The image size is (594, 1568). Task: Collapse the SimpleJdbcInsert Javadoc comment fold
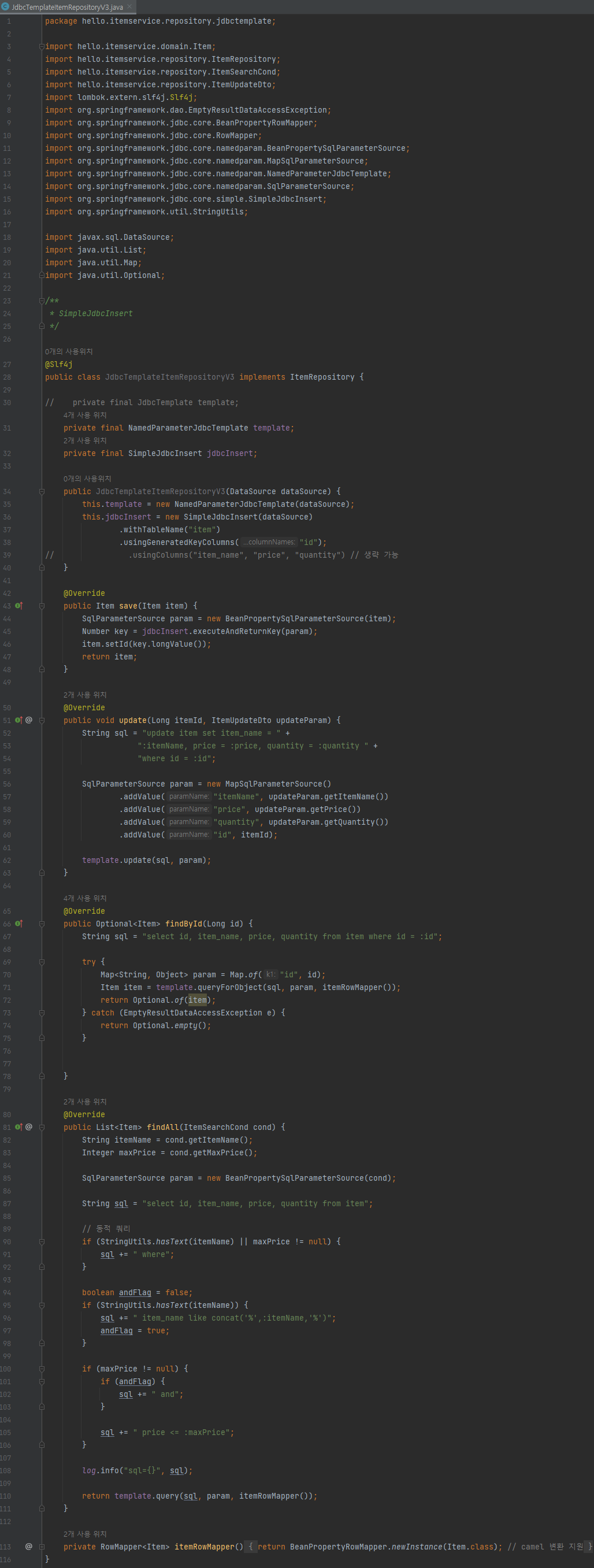point(42,301)
